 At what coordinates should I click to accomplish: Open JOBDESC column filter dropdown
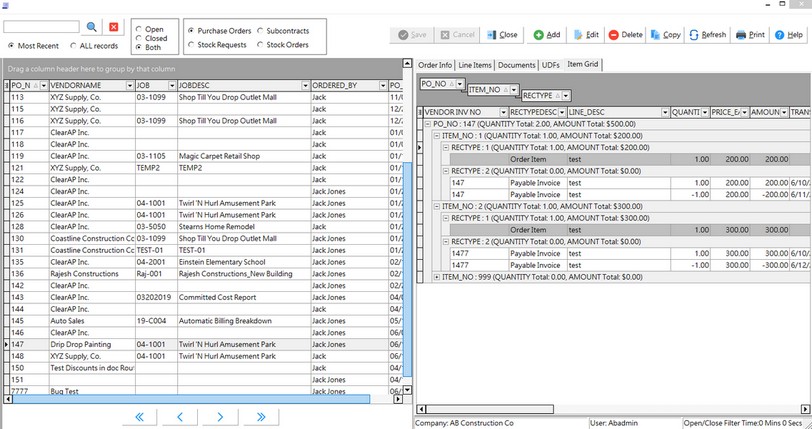(x=306, y=85)
